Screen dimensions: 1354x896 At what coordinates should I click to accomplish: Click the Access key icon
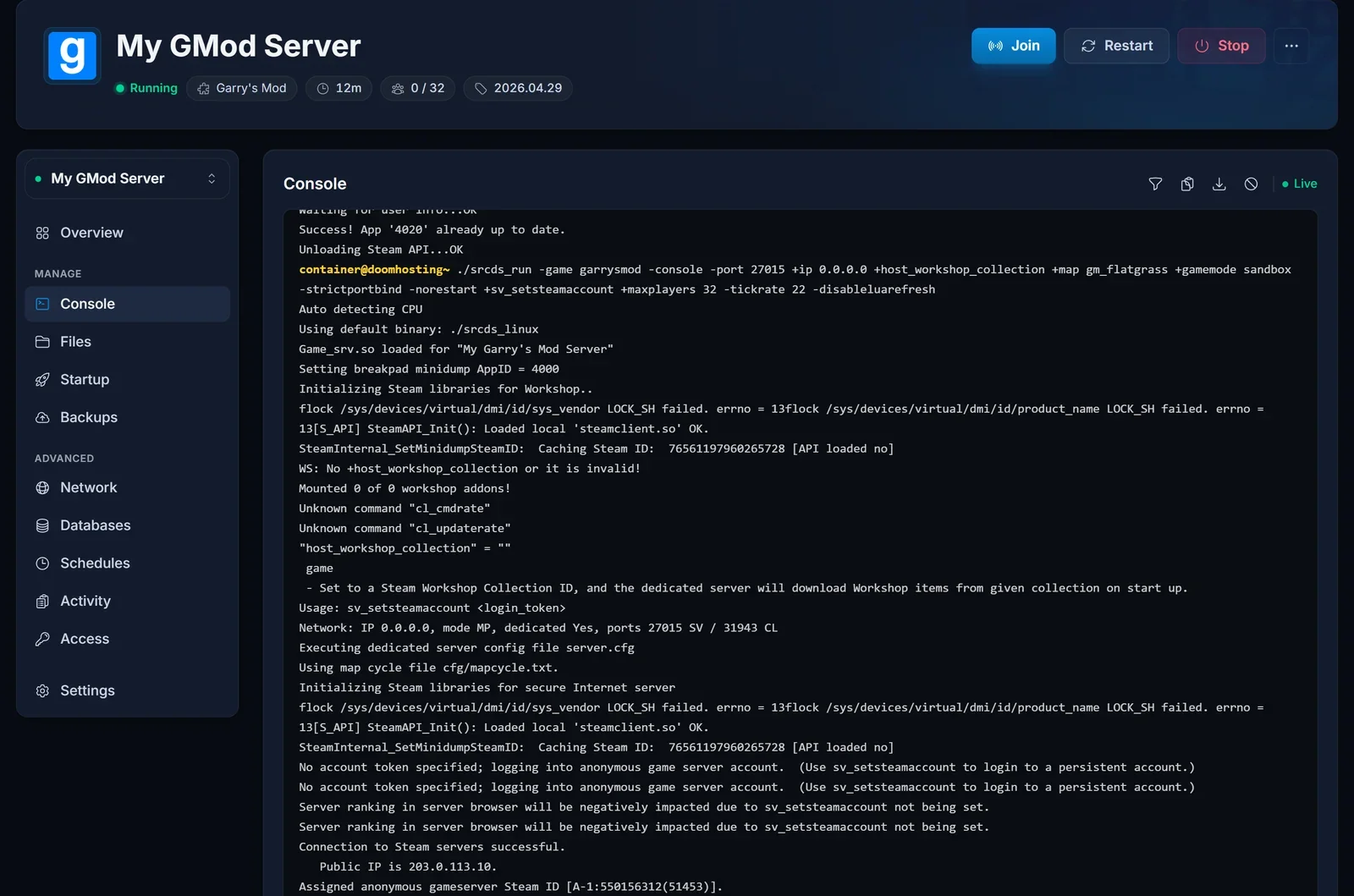pos(42,639)
